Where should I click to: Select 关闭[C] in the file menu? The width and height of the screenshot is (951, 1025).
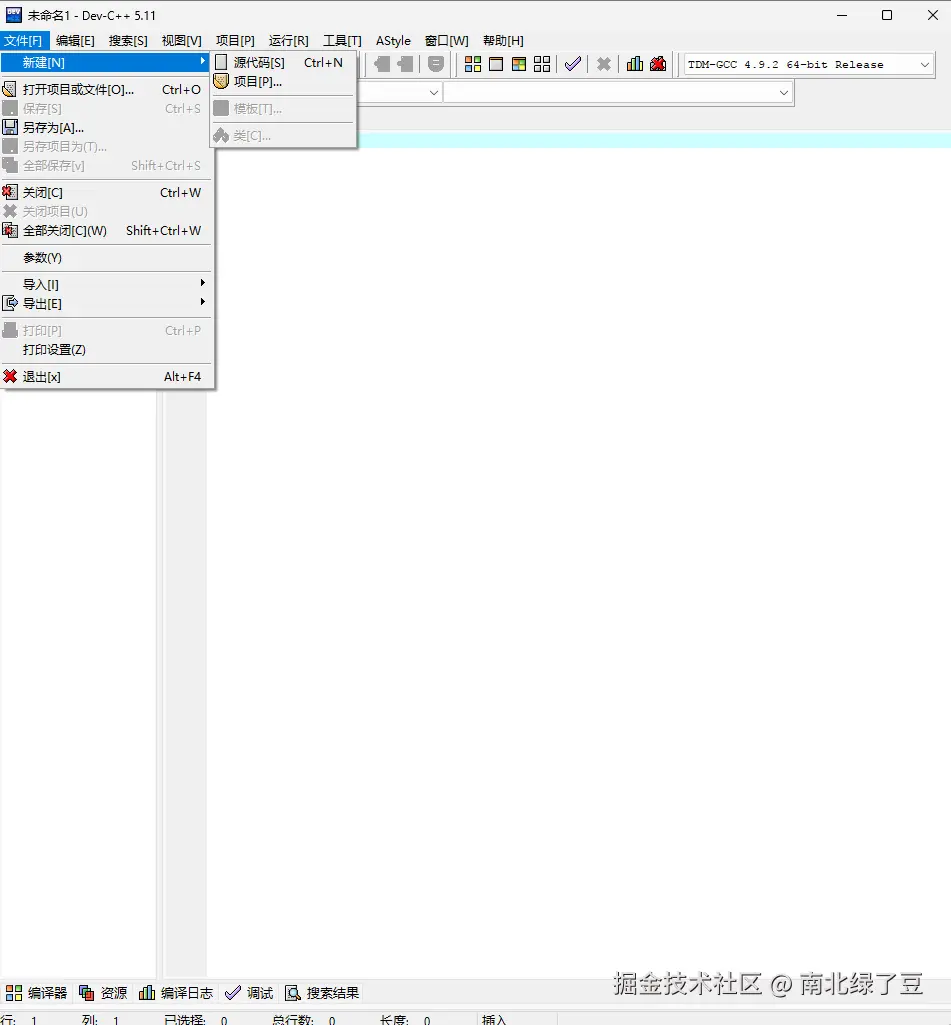coord(106,192)
